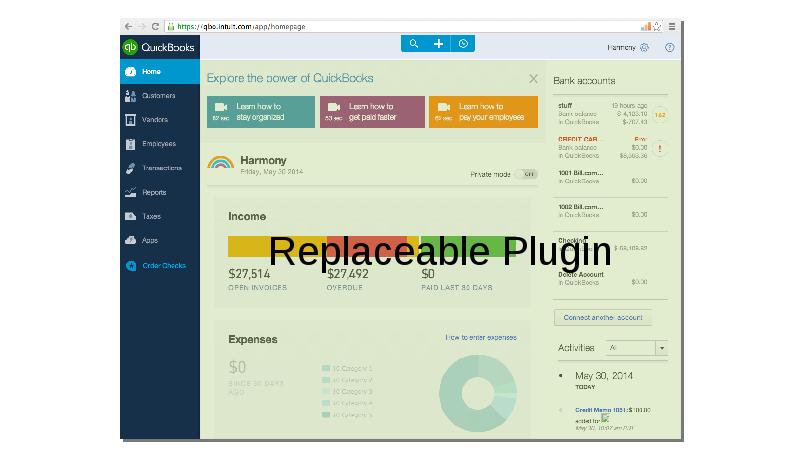
Task: Click the Connect another account button
Action: point(602,317)
